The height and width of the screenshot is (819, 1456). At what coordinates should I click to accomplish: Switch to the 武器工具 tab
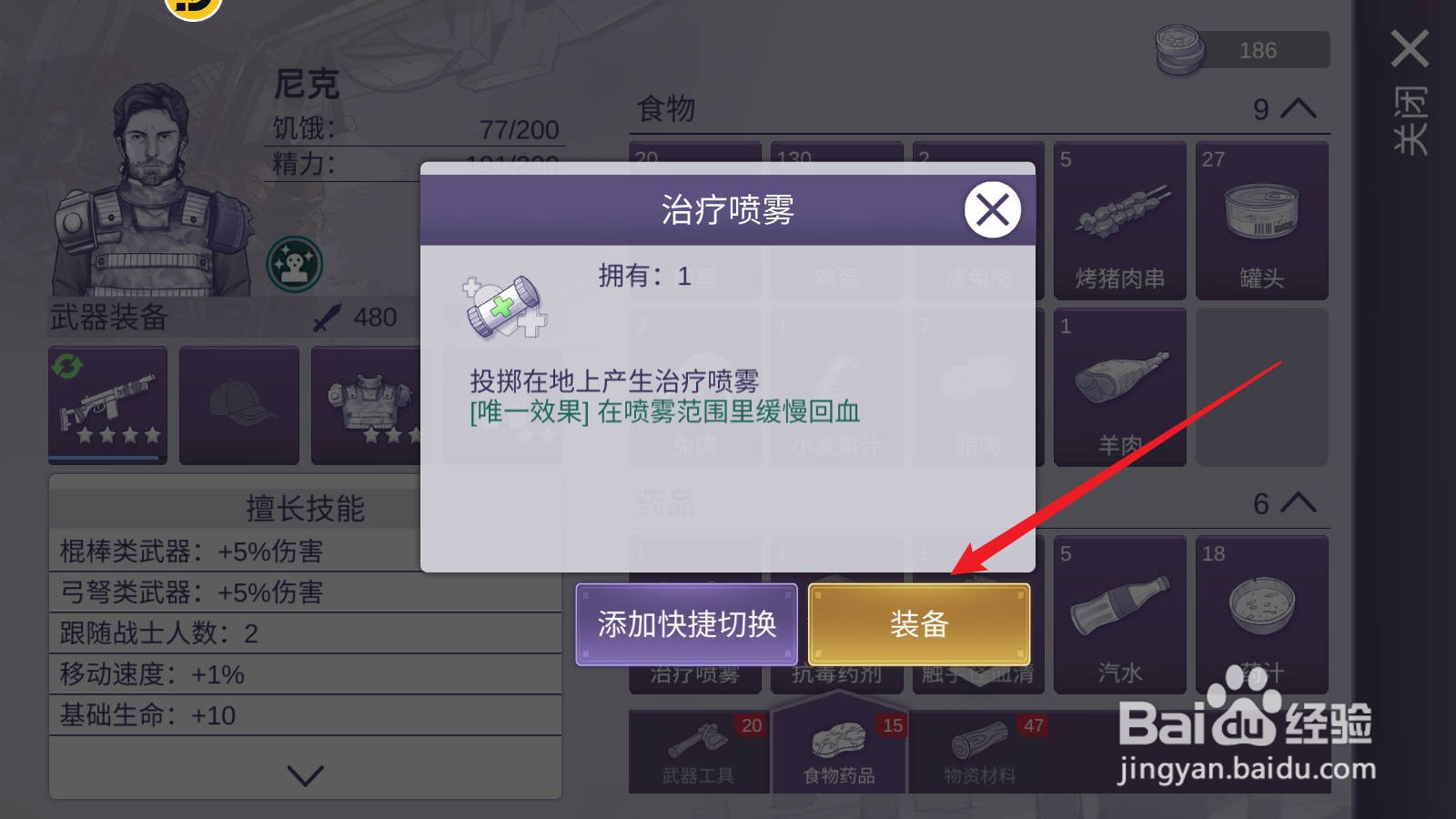(698, 753)
